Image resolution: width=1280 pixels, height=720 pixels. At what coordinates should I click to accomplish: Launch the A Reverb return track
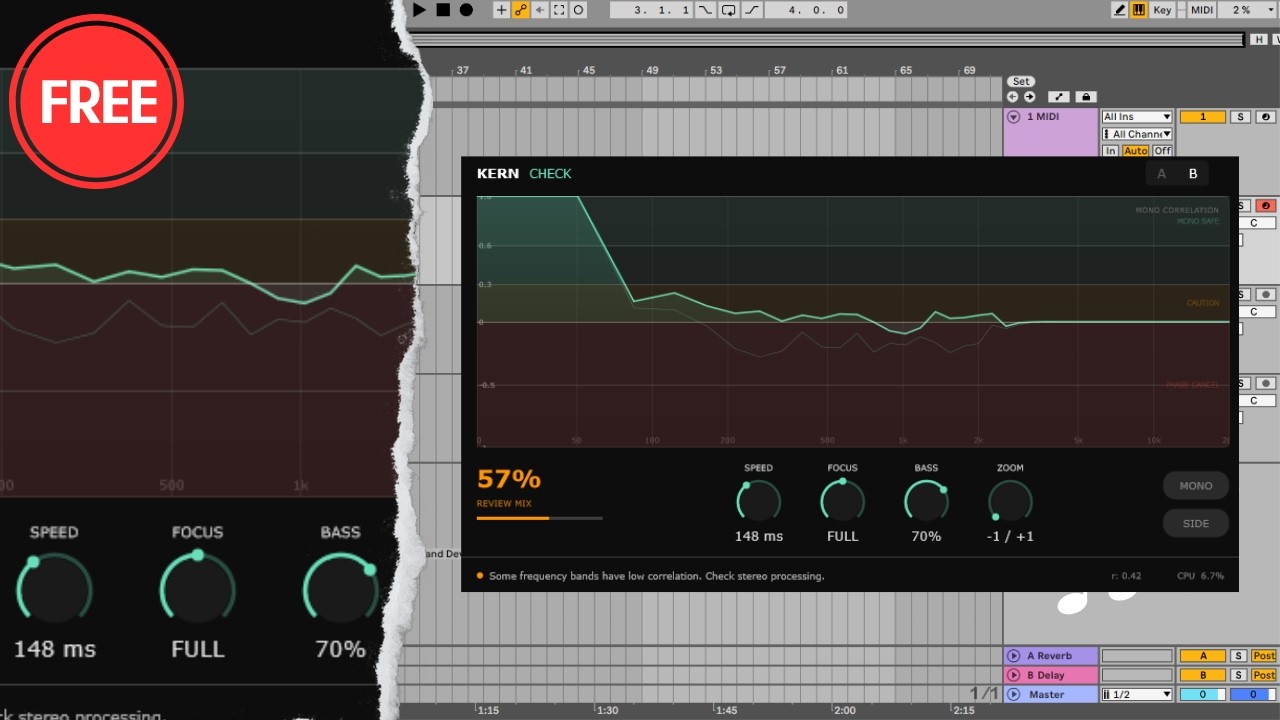pyautogui.click(x=1013, y=656)
